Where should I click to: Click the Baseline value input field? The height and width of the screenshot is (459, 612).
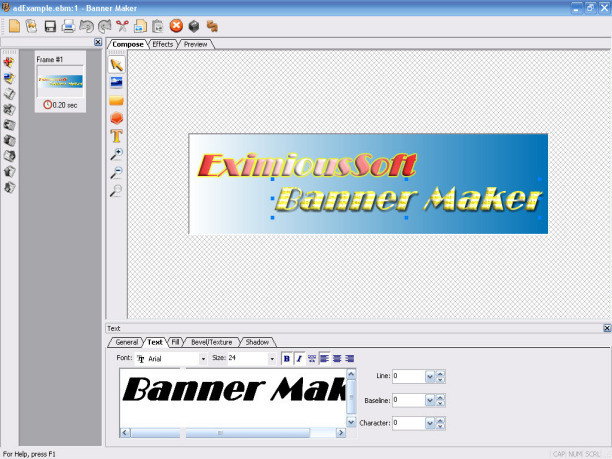point(409,400)
